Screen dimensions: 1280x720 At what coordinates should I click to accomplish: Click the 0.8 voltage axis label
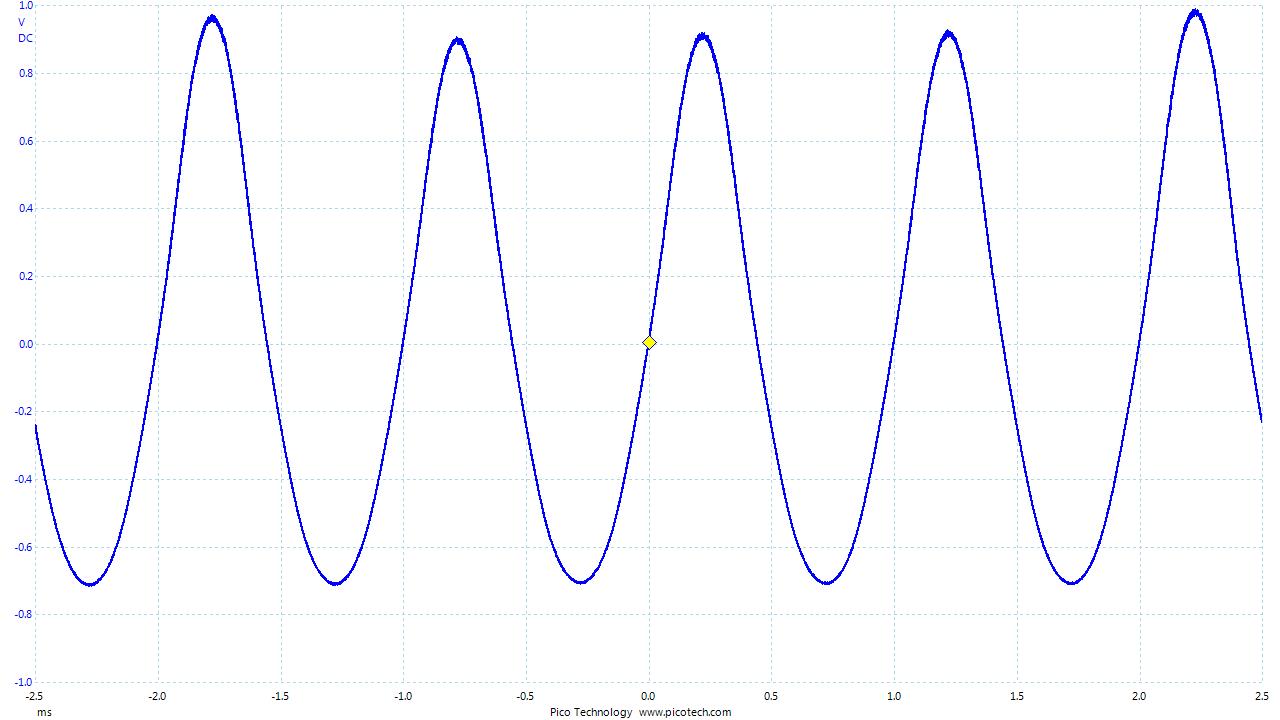click(25, 73)
